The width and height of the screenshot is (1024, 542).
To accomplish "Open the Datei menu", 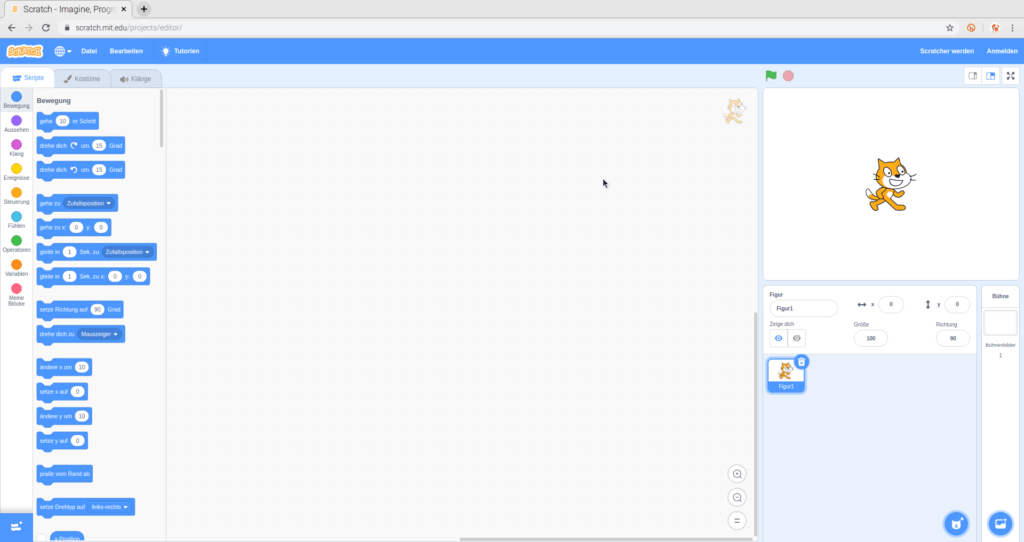I will point(89,51).
